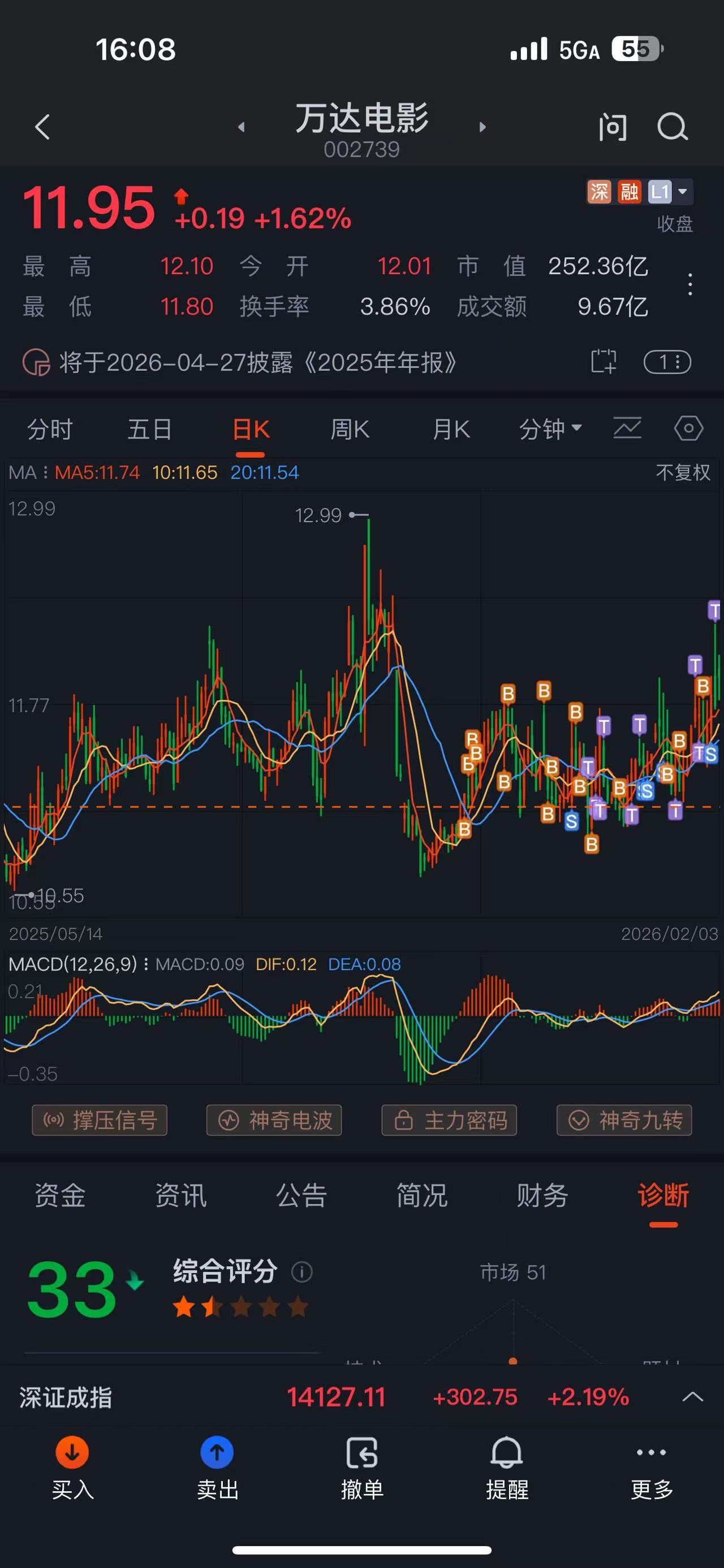
Task: Tap the lowest B signal marker
Action: pyautogui.click(x=591, y=844)
